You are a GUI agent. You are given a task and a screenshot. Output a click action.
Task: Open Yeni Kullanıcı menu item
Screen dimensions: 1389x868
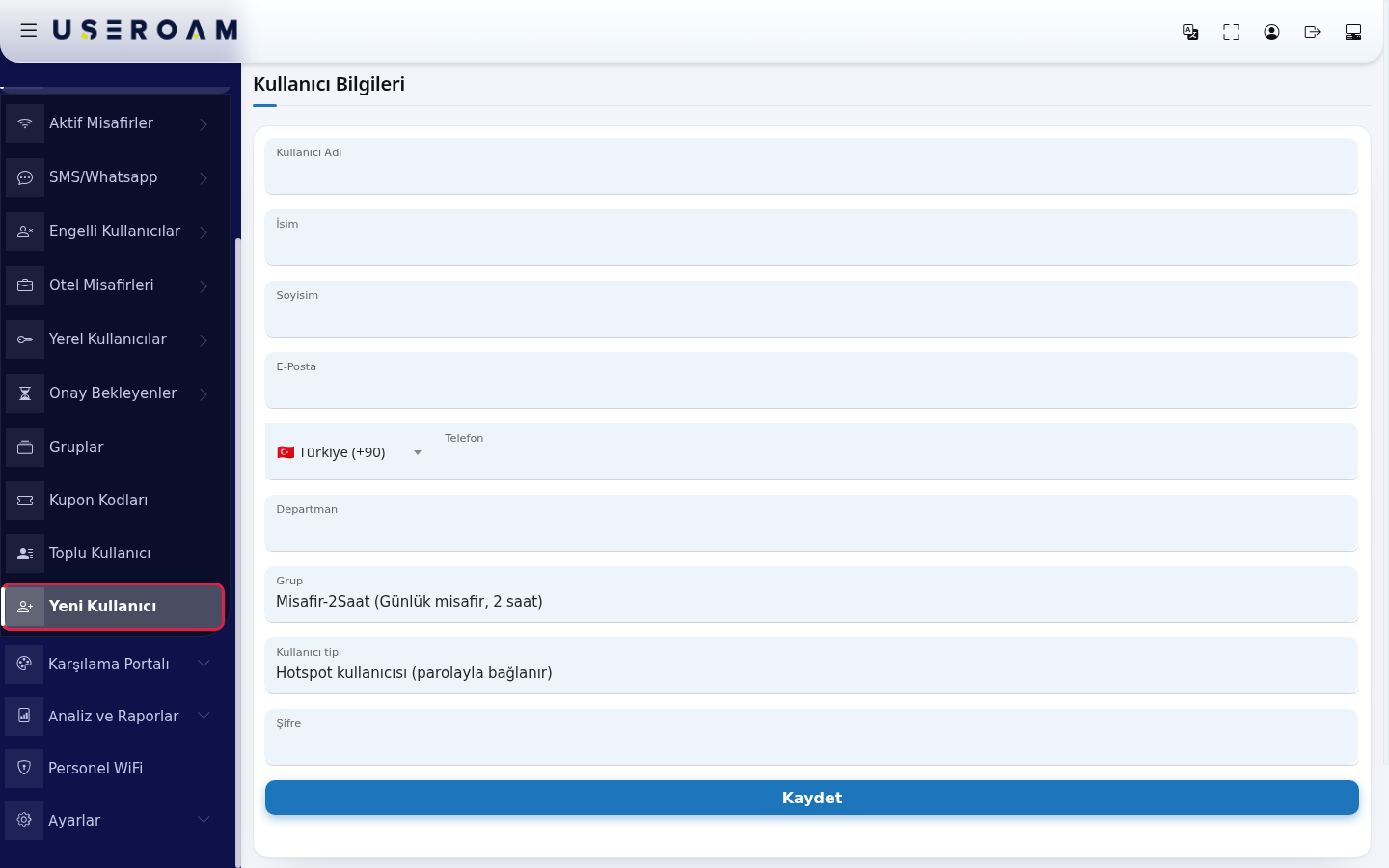pos(114,607)
